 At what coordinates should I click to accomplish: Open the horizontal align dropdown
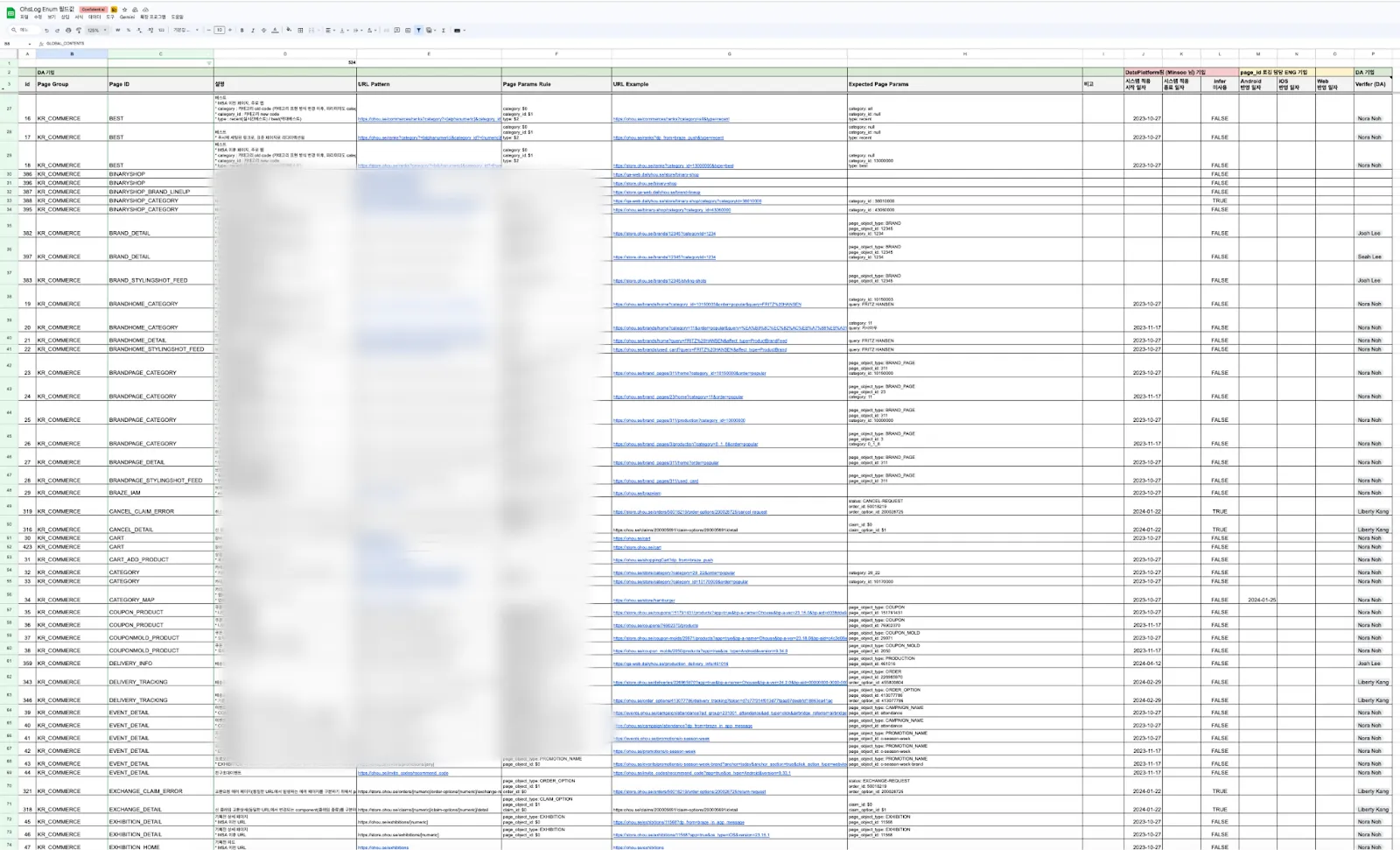click(x=330, y=30)
